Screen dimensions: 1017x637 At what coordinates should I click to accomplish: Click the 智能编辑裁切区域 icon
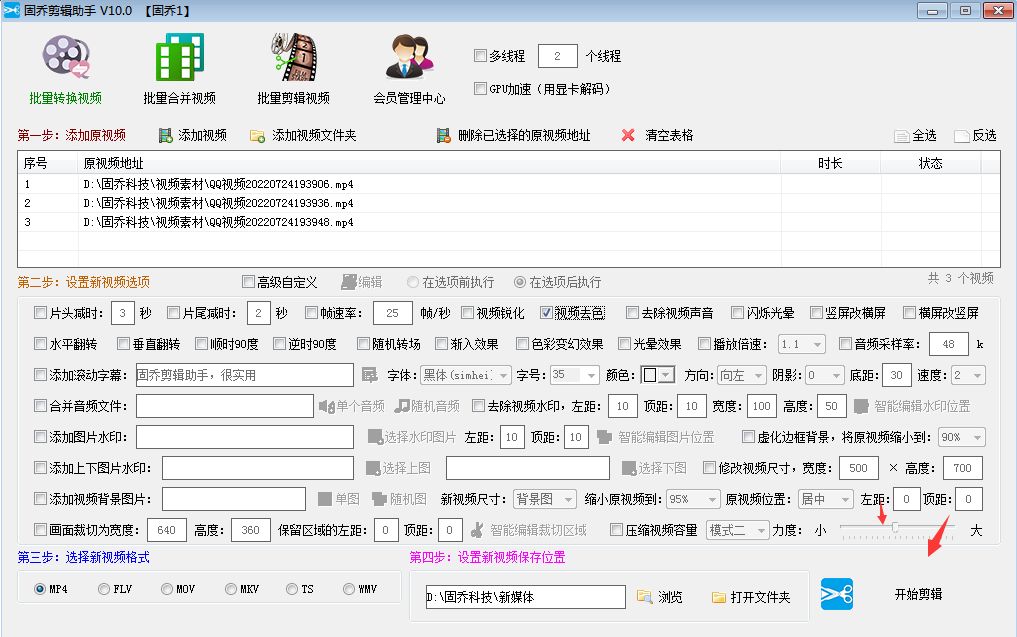tap(477, 530)
